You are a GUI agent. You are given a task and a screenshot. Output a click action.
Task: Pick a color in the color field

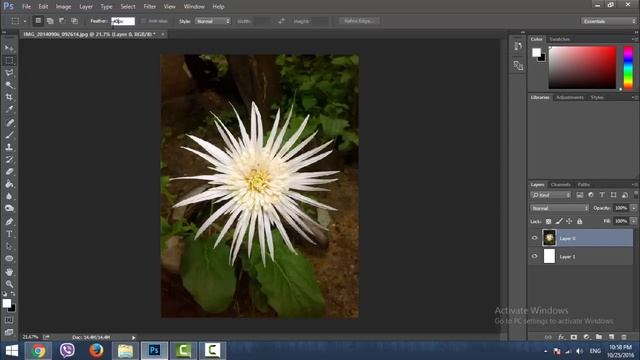coord(582,67)
